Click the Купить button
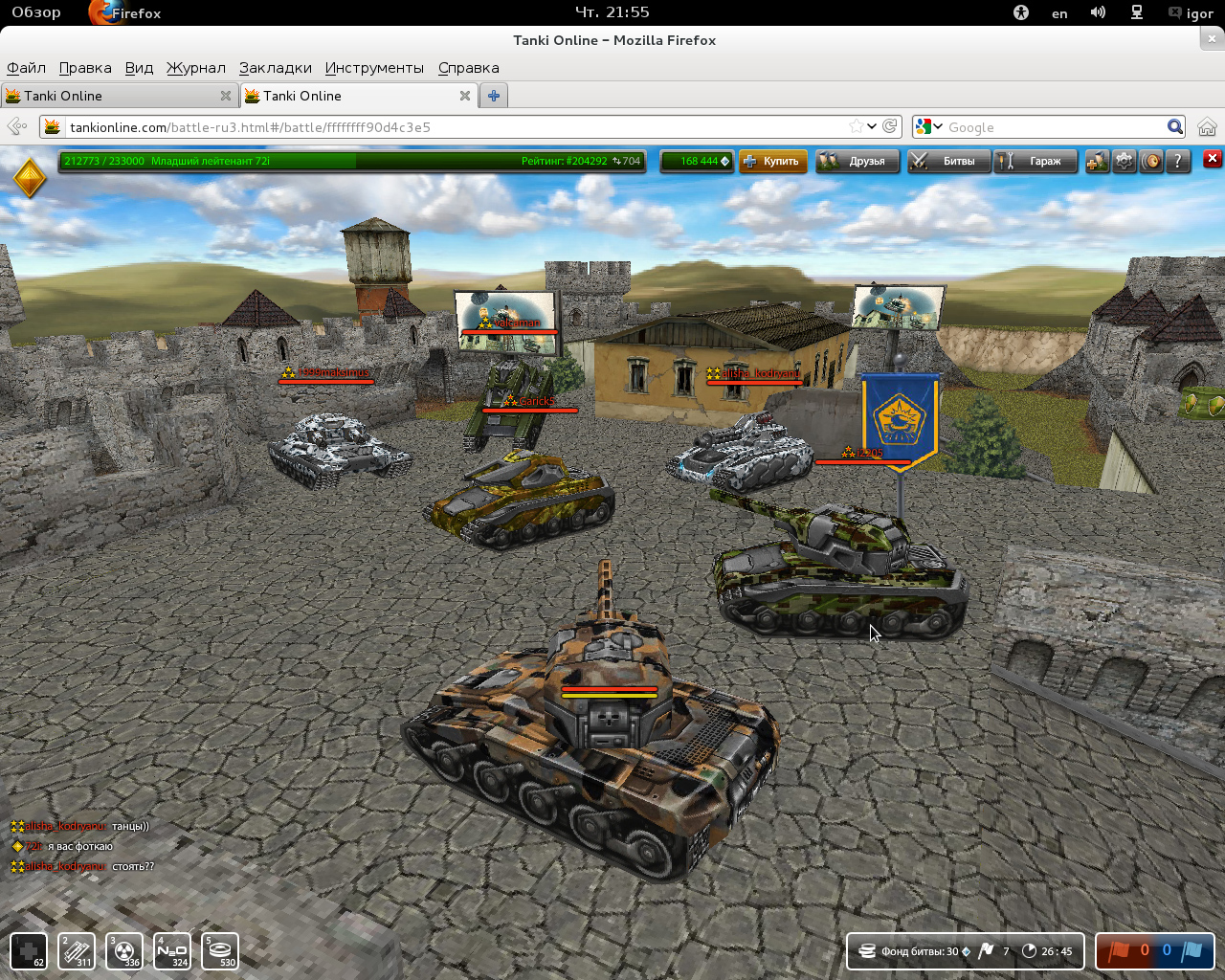The width and height of the screenshot is (1225, 980). pos(772,162)
